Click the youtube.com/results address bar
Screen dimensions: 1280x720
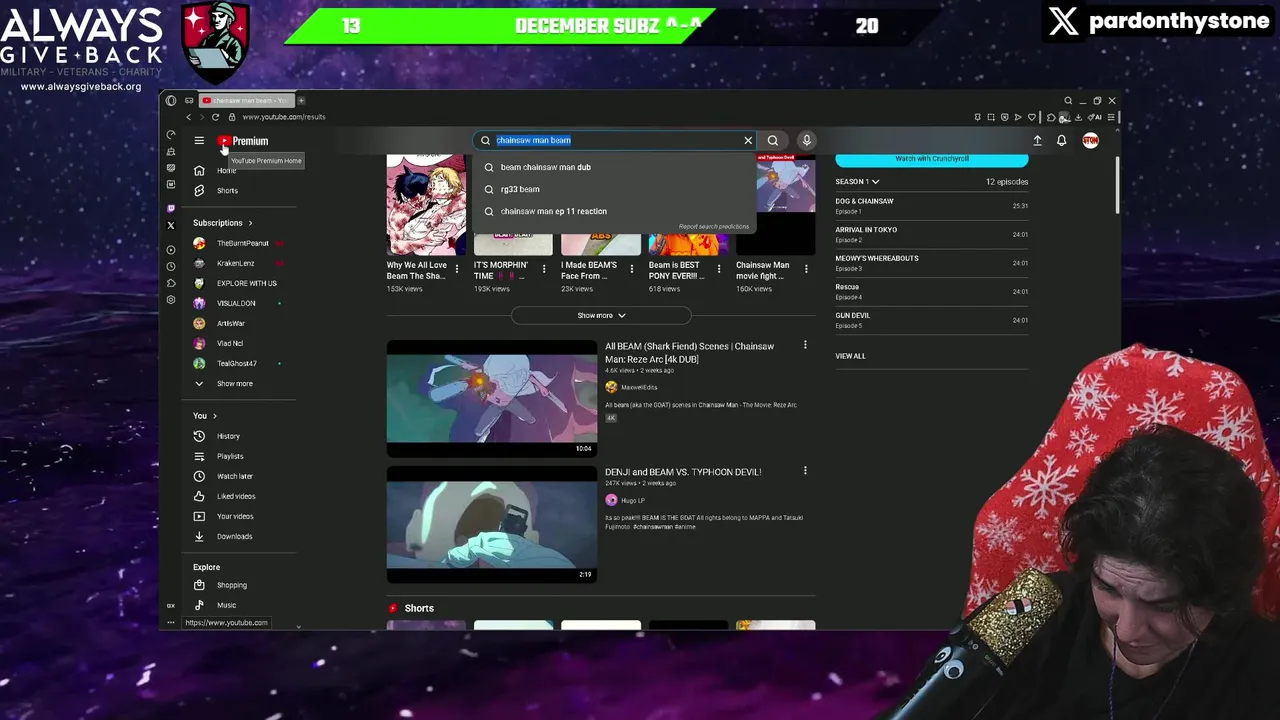284,117
